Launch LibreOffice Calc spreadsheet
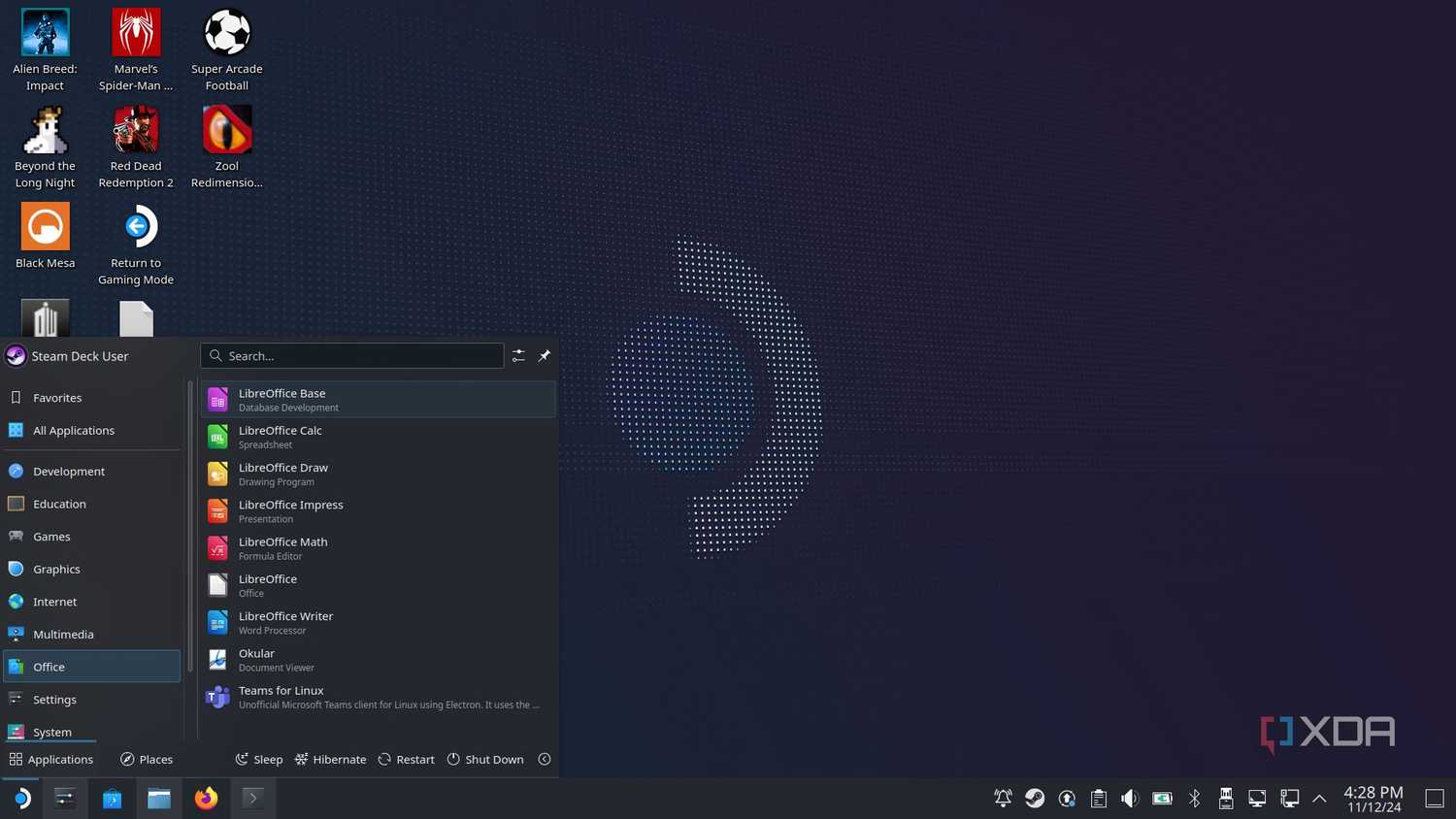Screen dimensions: 1456x819 point(379,437)
